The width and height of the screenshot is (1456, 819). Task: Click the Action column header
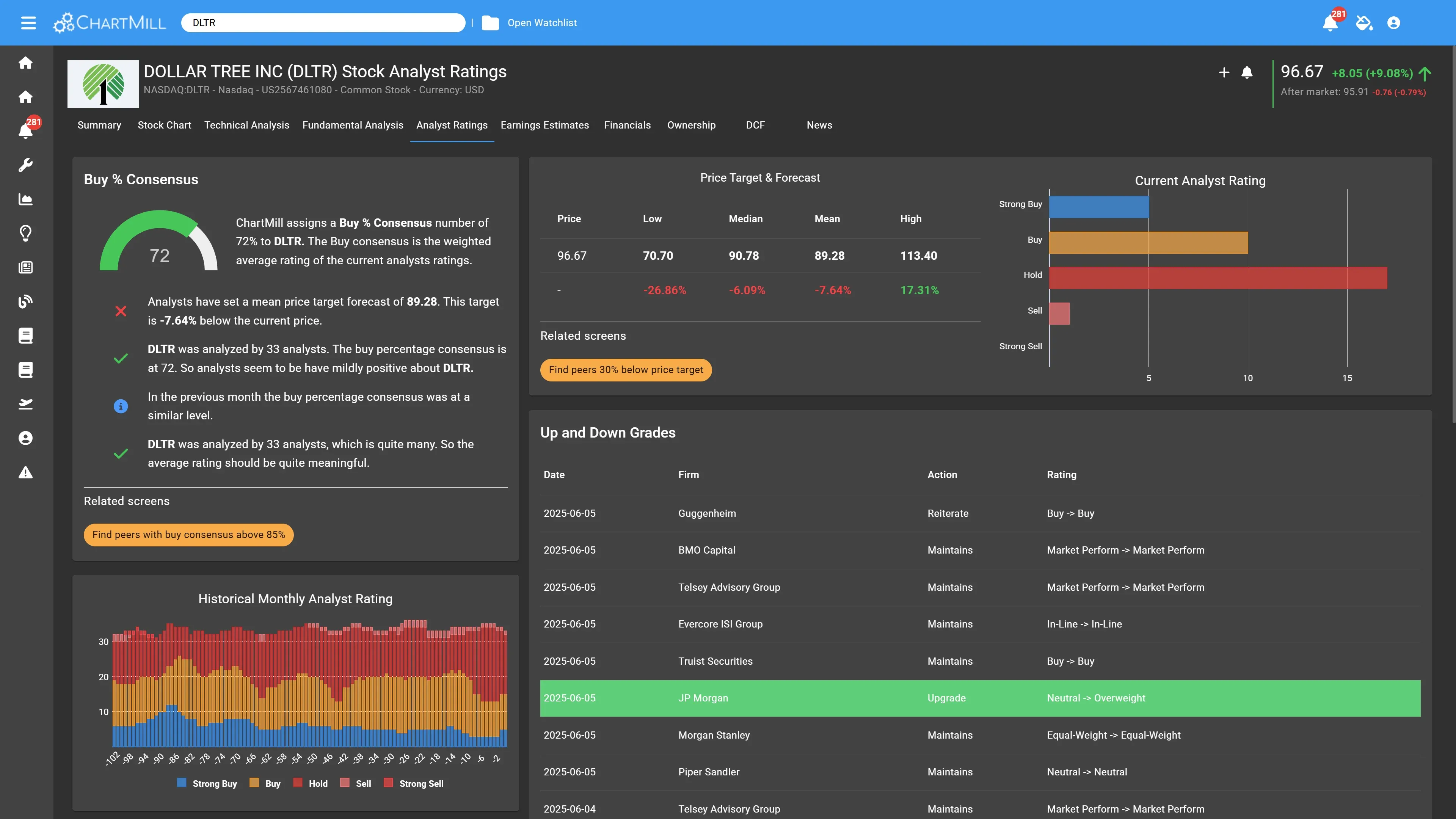click(942, 475)
